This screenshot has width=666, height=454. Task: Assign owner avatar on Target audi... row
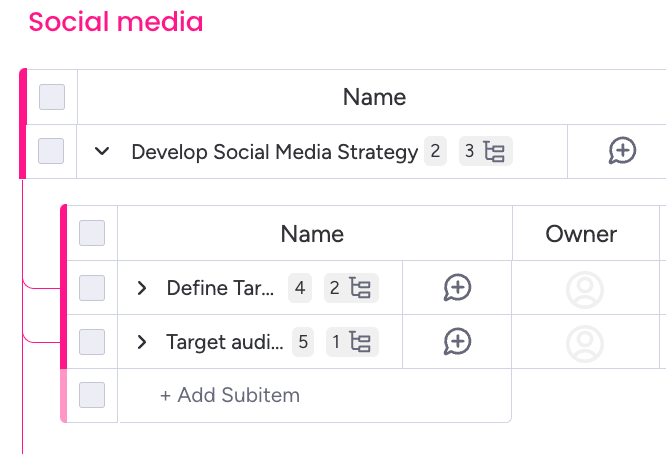click(x=585, y=343)
